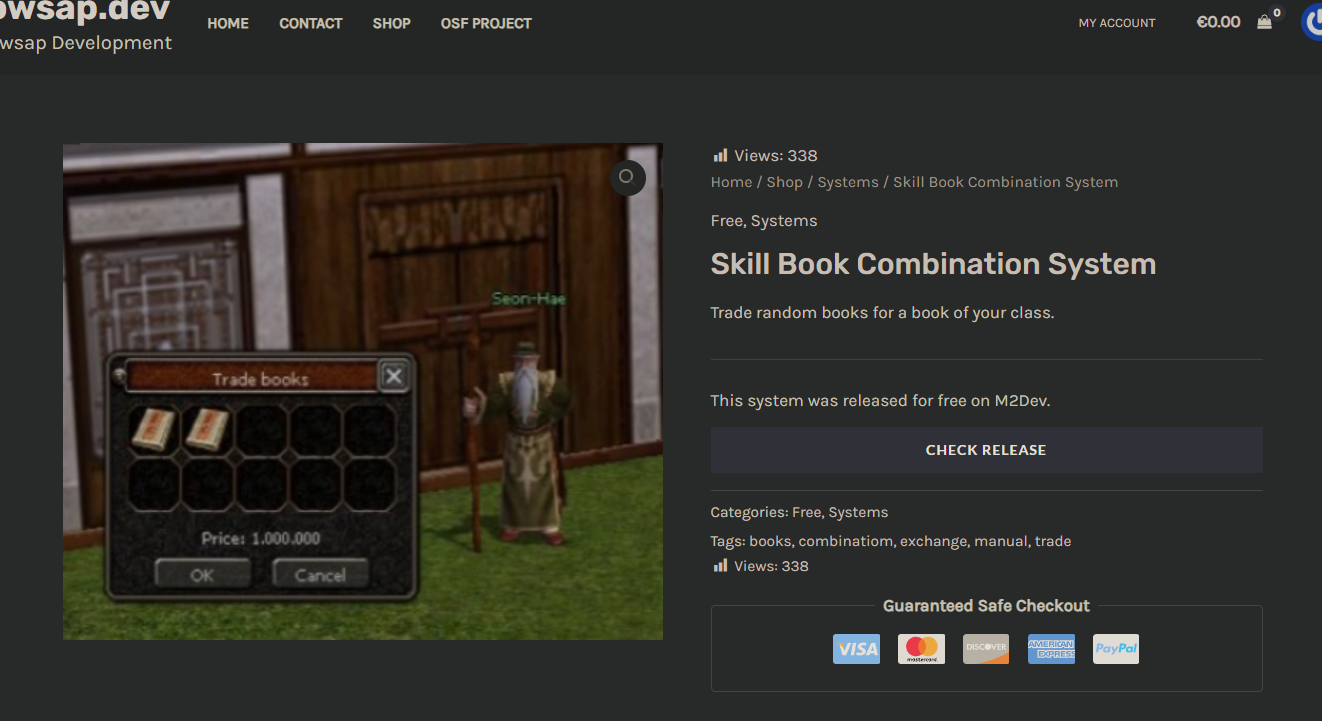Click the Free category link under Categories
Viewport: 1322px width, 721px height.
[x=805, y=512]
